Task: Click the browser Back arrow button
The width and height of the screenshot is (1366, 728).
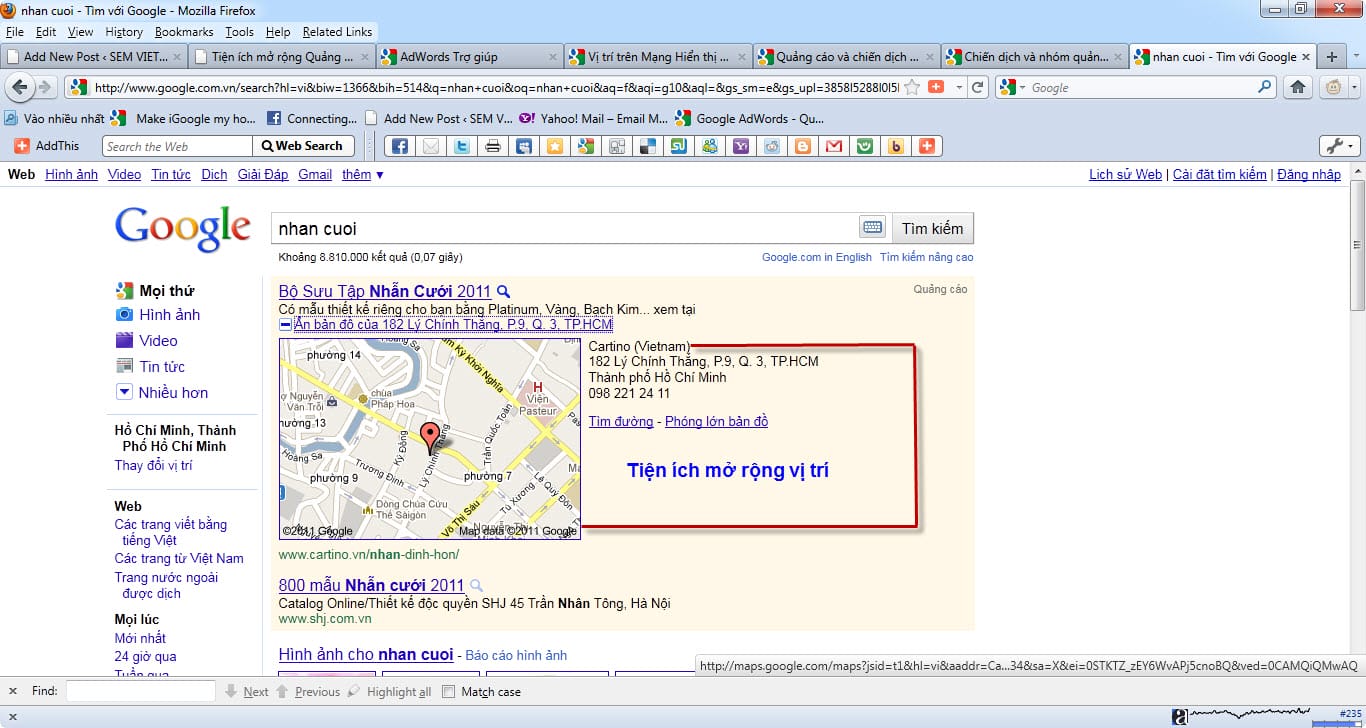Action: tap(20, 87)
